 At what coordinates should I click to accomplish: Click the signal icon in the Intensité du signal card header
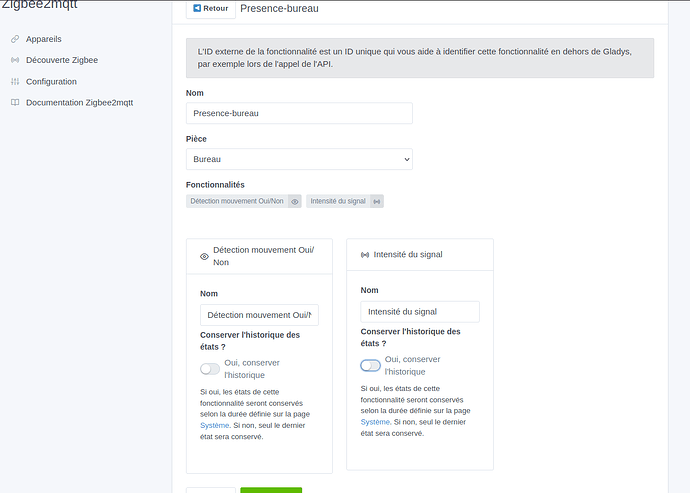tap(364, 255)
